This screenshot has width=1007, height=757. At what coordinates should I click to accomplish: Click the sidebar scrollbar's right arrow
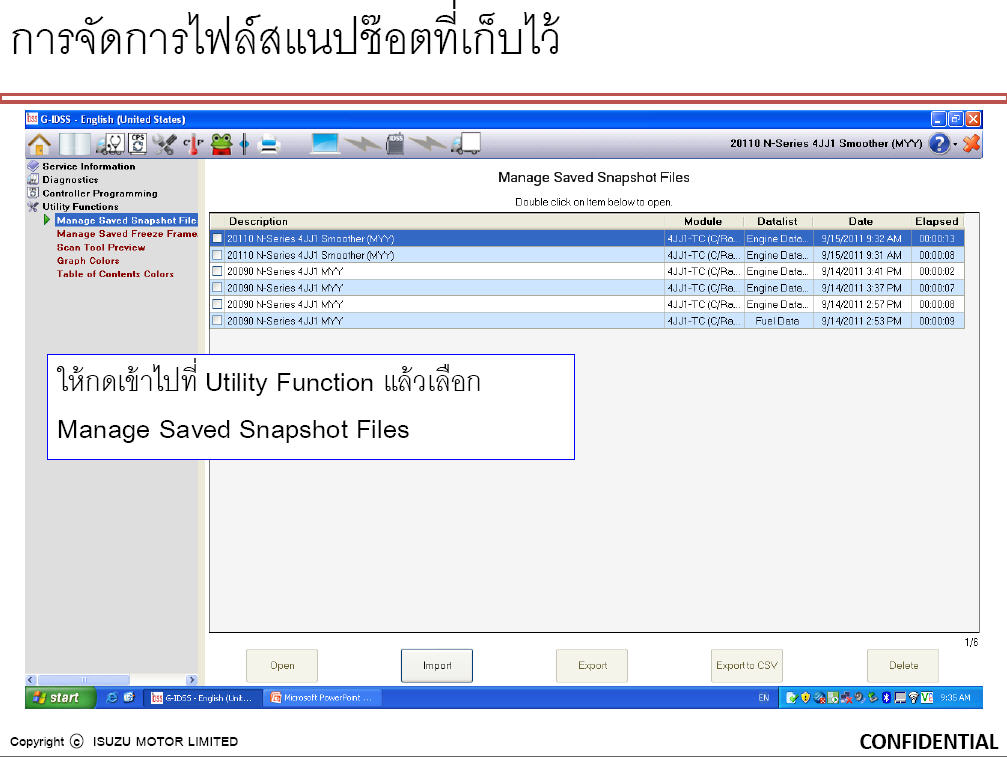[191, 679]
